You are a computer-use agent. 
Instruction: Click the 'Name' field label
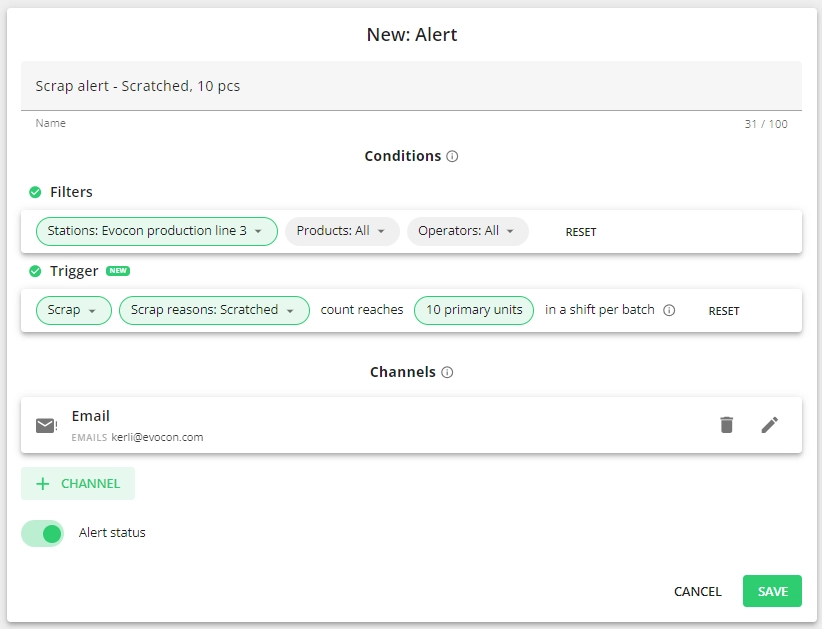coord(51,123)
